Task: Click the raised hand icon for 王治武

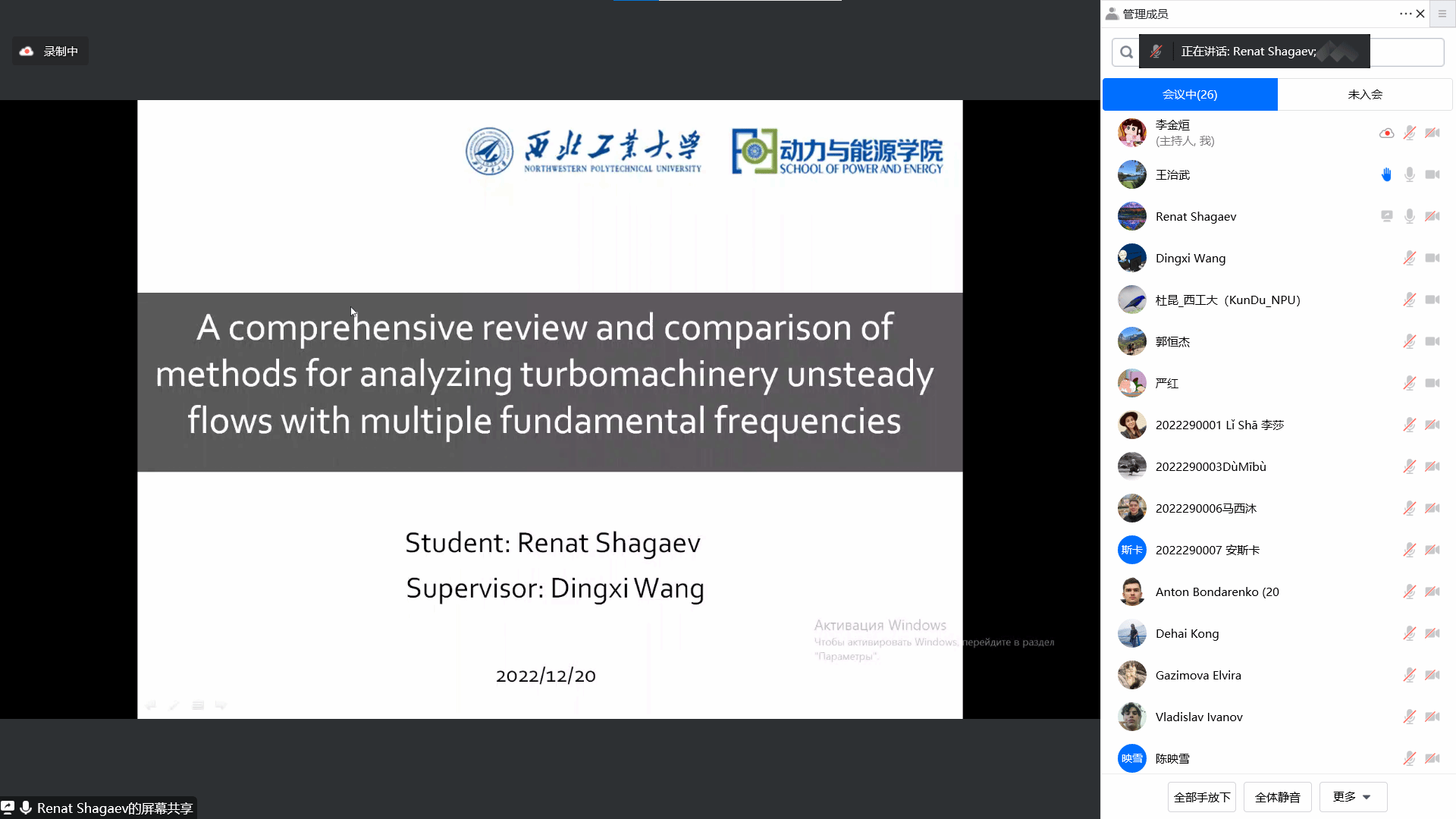Action: [1386, 175]
